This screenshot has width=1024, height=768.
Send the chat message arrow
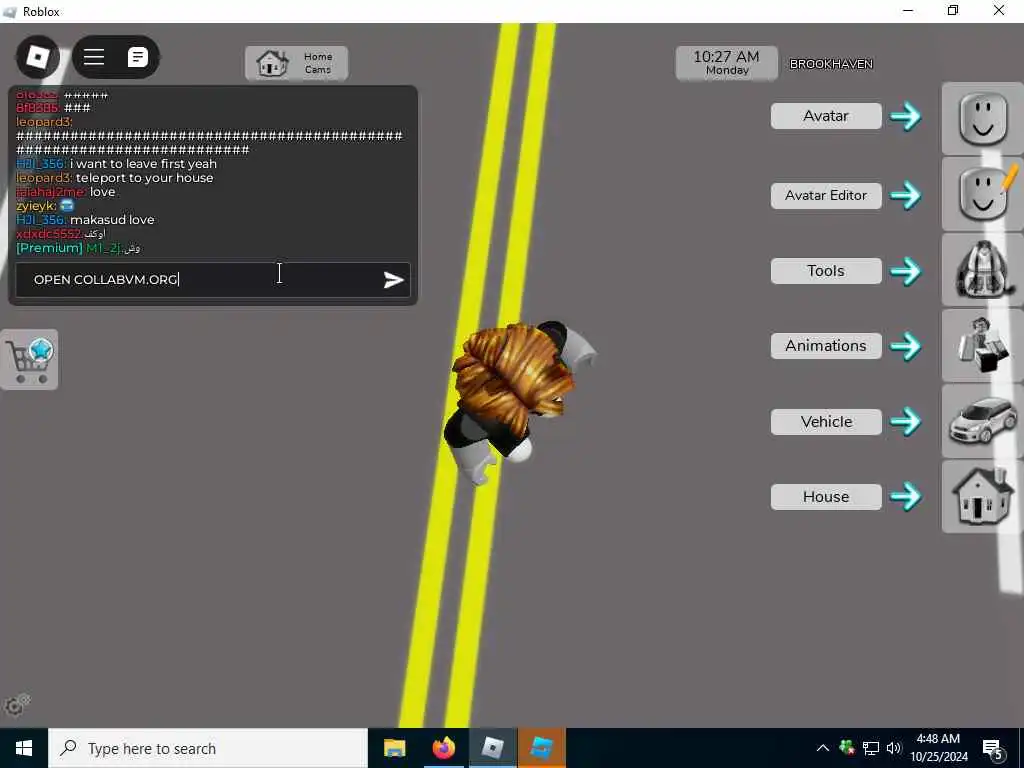tap(393, 280)
